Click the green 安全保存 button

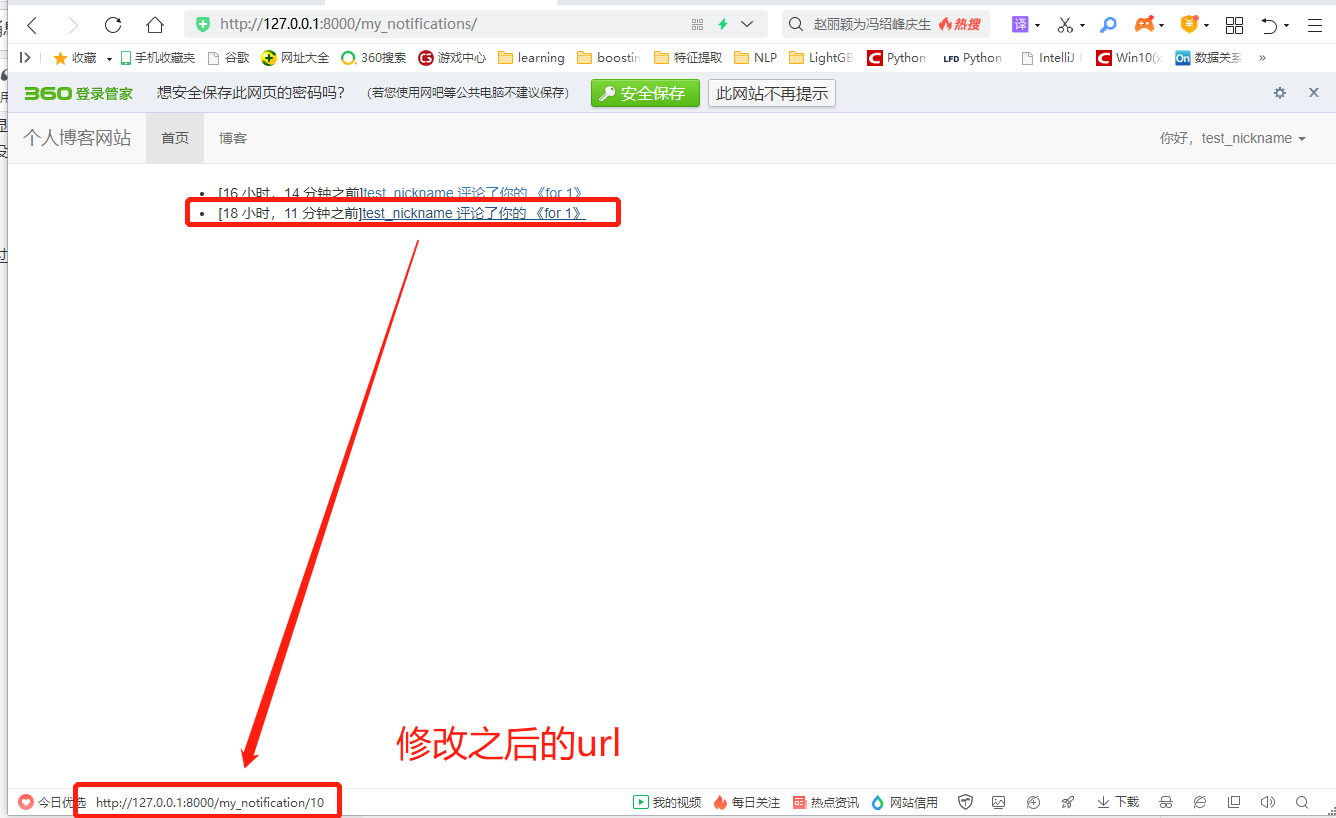pyautogui.click(x=645, y=93)
